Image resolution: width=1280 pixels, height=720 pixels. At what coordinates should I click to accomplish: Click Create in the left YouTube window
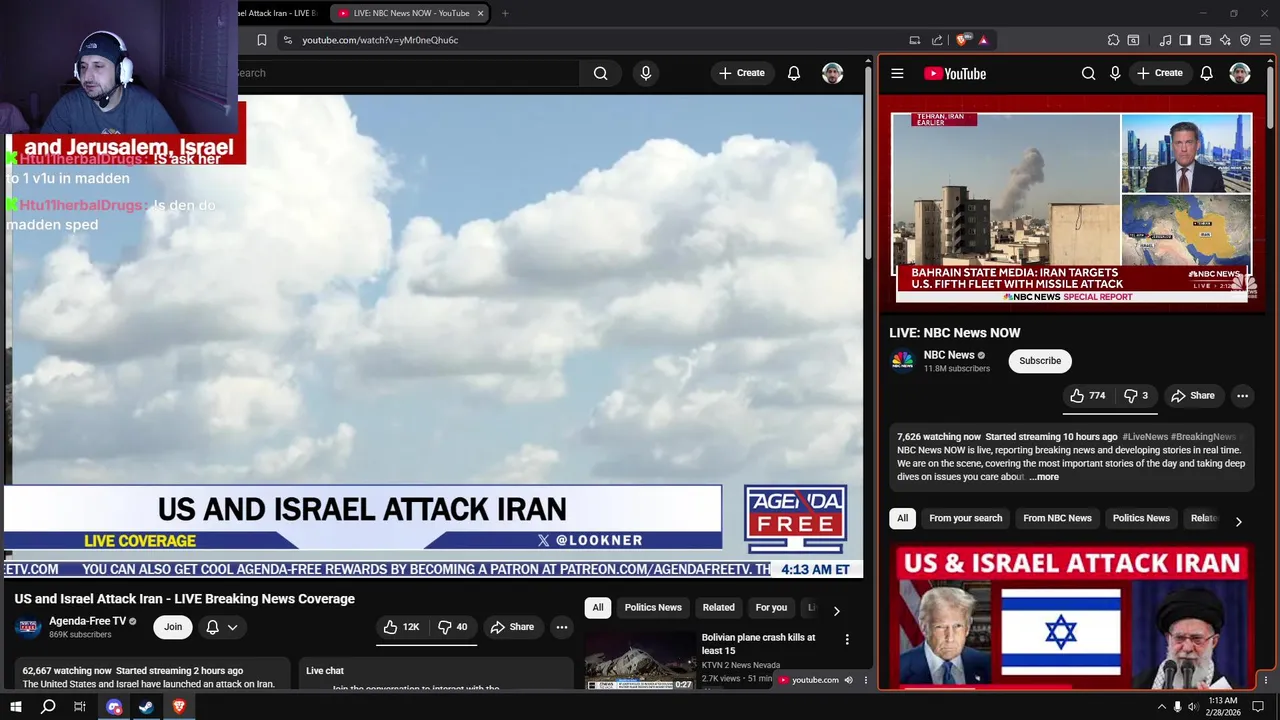pos(741,73)
